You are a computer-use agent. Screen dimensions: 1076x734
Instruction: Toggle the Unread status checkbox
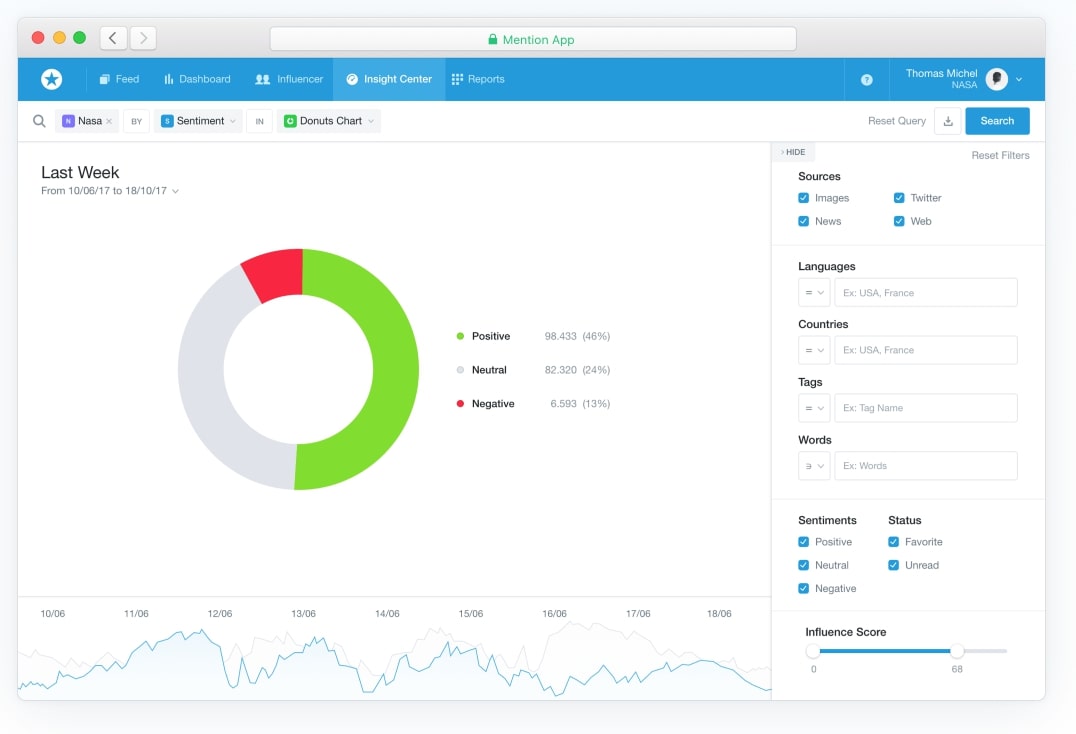pyautogui.click(x=893, y=565)
